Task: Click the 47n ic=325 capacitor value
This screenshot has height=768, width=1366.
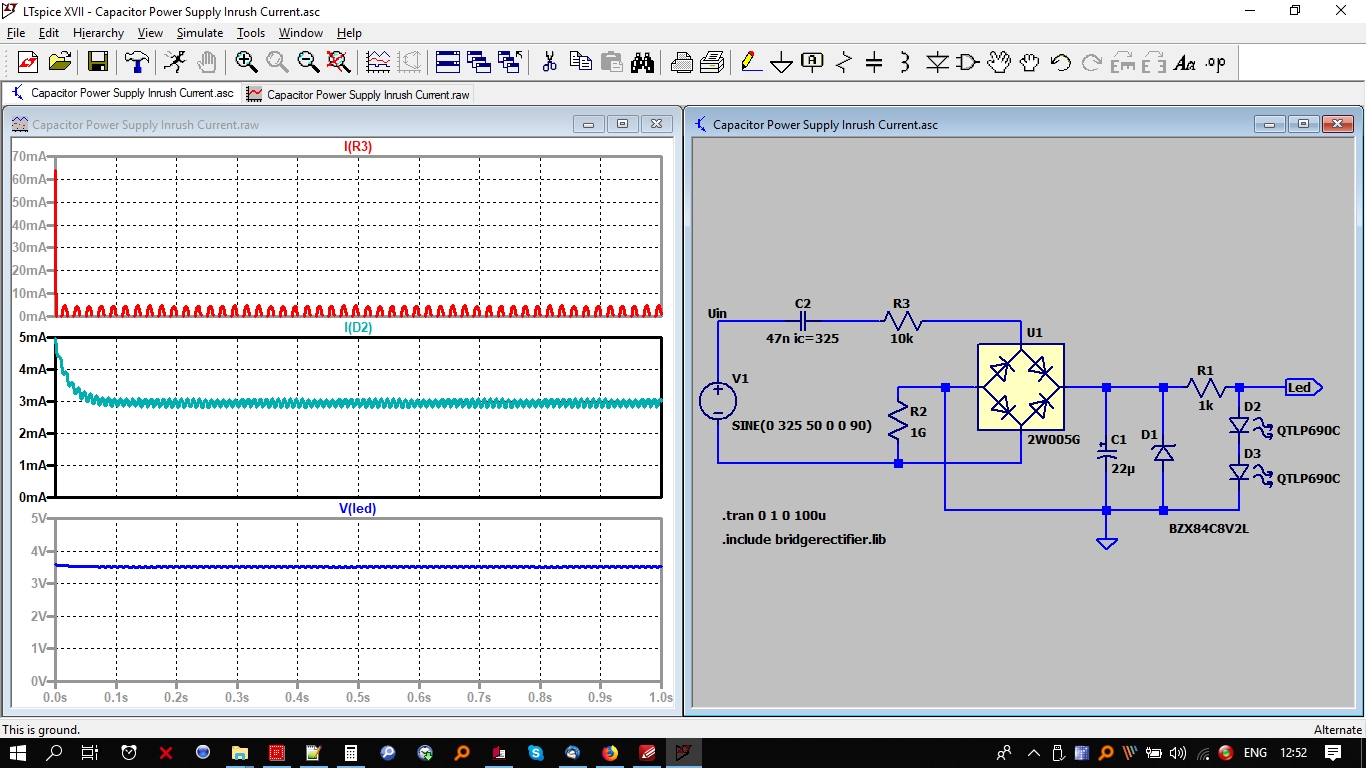Action: click(803, 339)
